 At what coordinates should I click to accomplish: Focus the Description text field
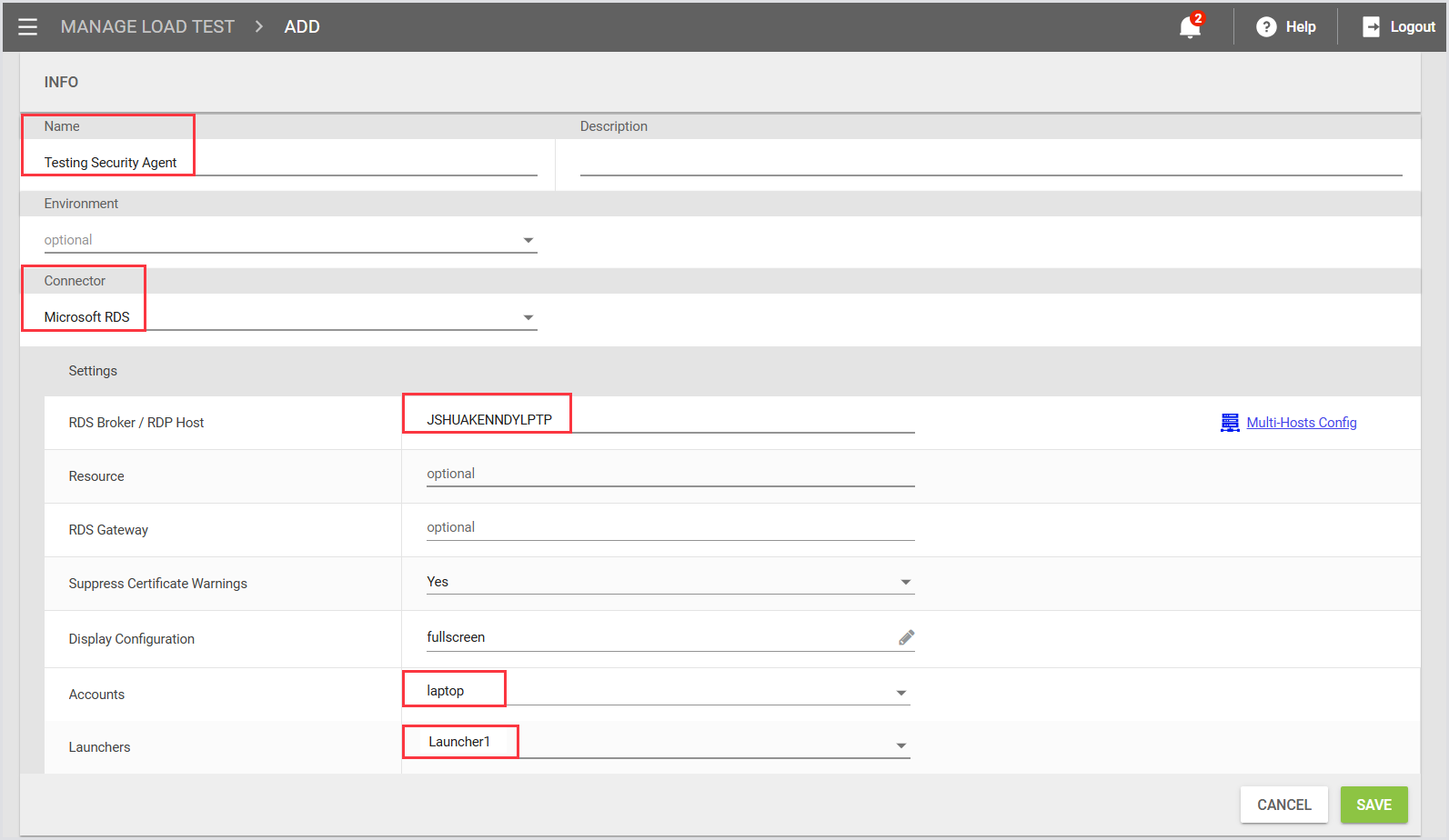pyautogui.click(x=990, y=162)
